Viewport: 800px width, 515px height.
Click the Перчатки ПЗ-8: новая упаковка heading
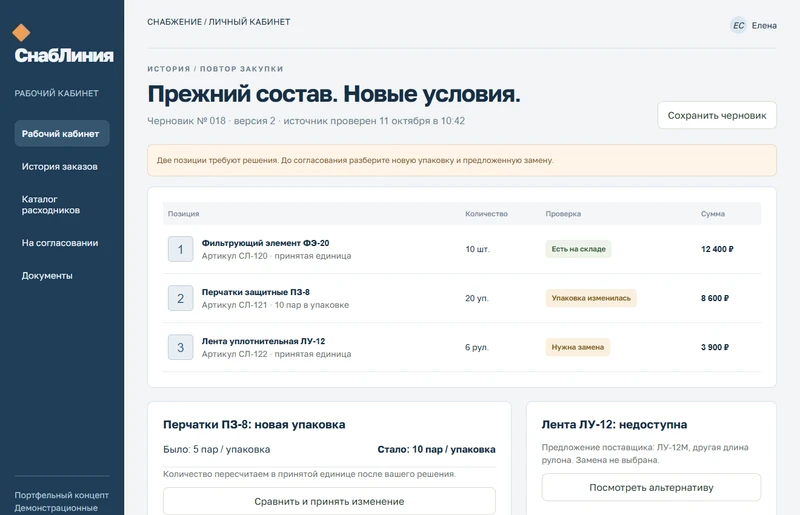(x=254, y=425)
